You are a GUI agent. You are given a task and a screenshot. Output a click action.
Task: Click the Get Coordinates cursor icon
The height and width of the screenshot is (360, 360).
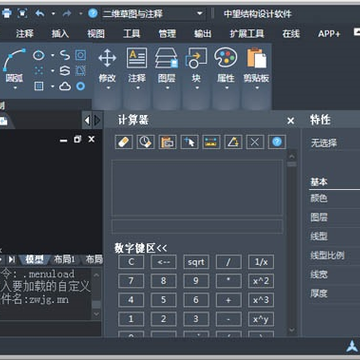point(189,142)
